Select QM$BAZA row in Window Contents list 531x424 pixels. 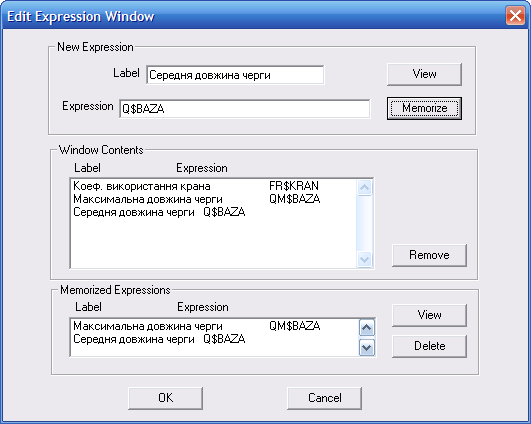213,199
